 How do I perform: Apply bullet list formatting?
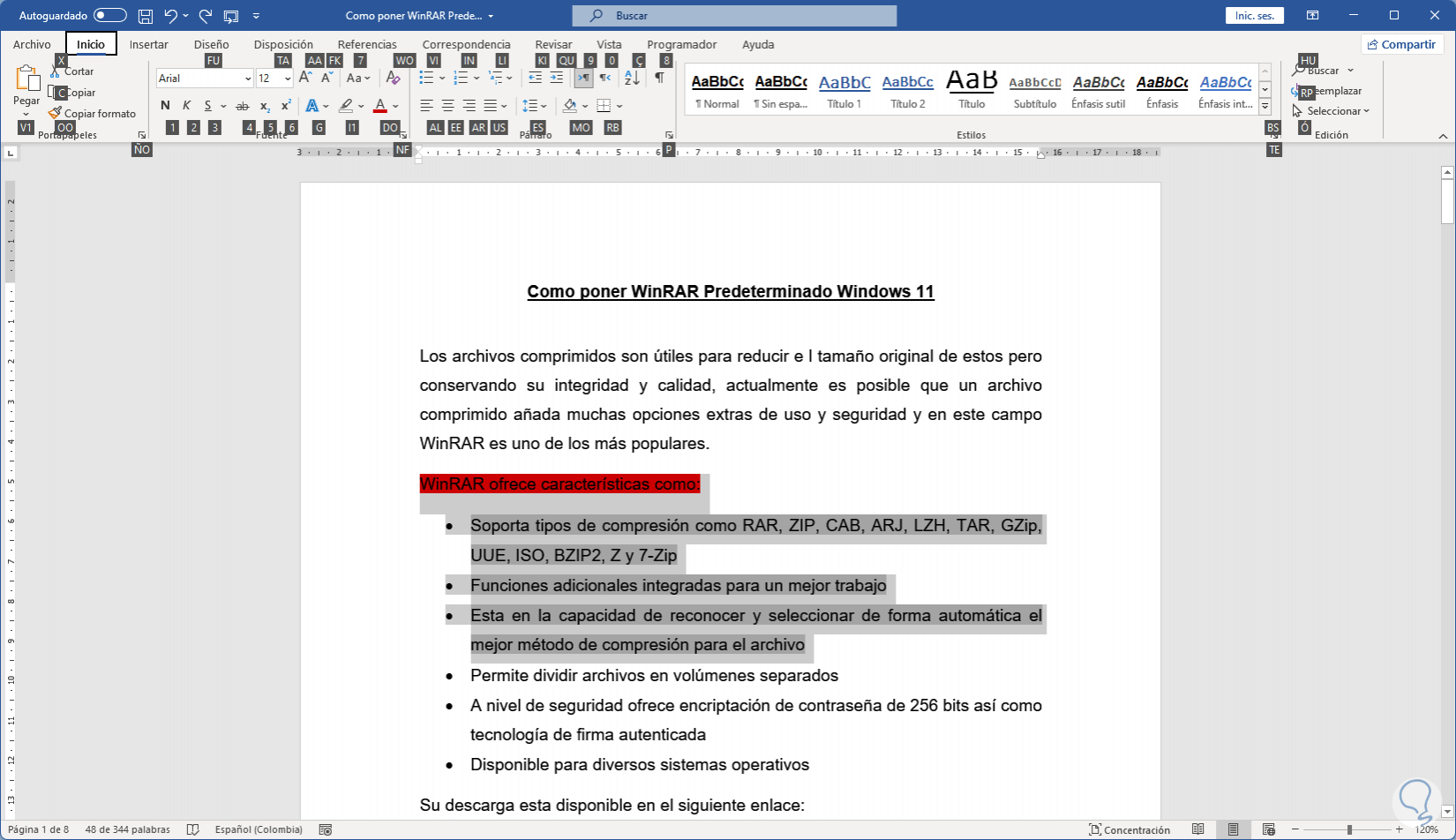coord(426,78)
